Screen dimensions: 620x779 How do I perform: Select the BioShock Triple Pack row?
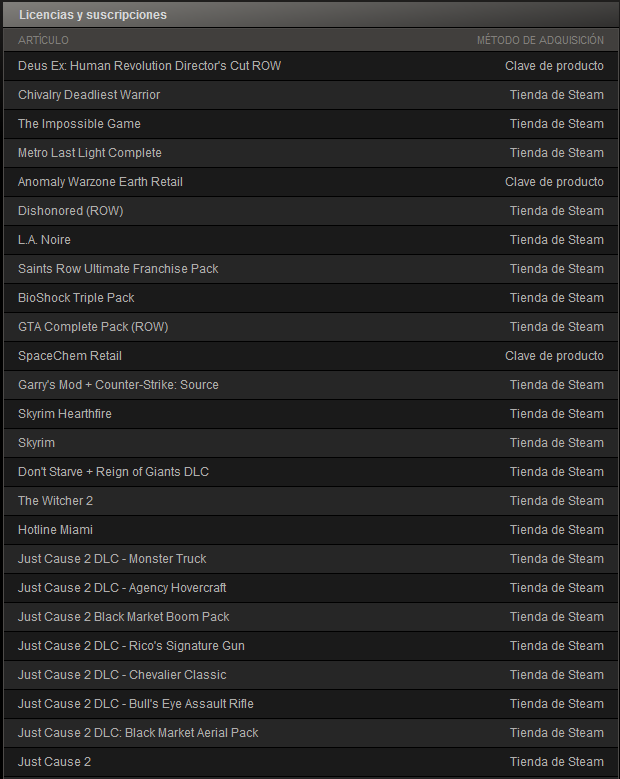310,298
